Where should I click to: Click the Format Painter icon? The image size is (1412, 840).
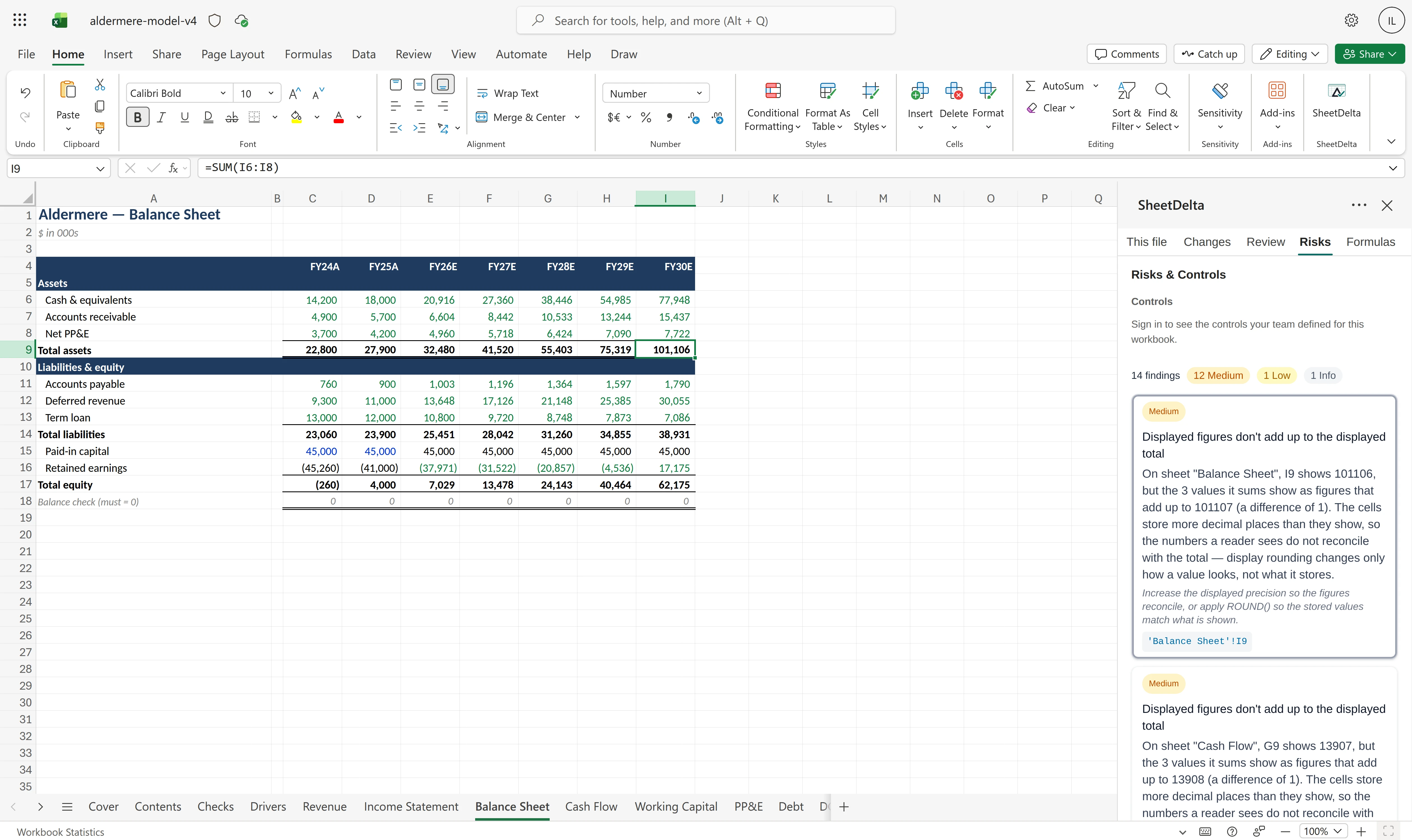(100, 128)
